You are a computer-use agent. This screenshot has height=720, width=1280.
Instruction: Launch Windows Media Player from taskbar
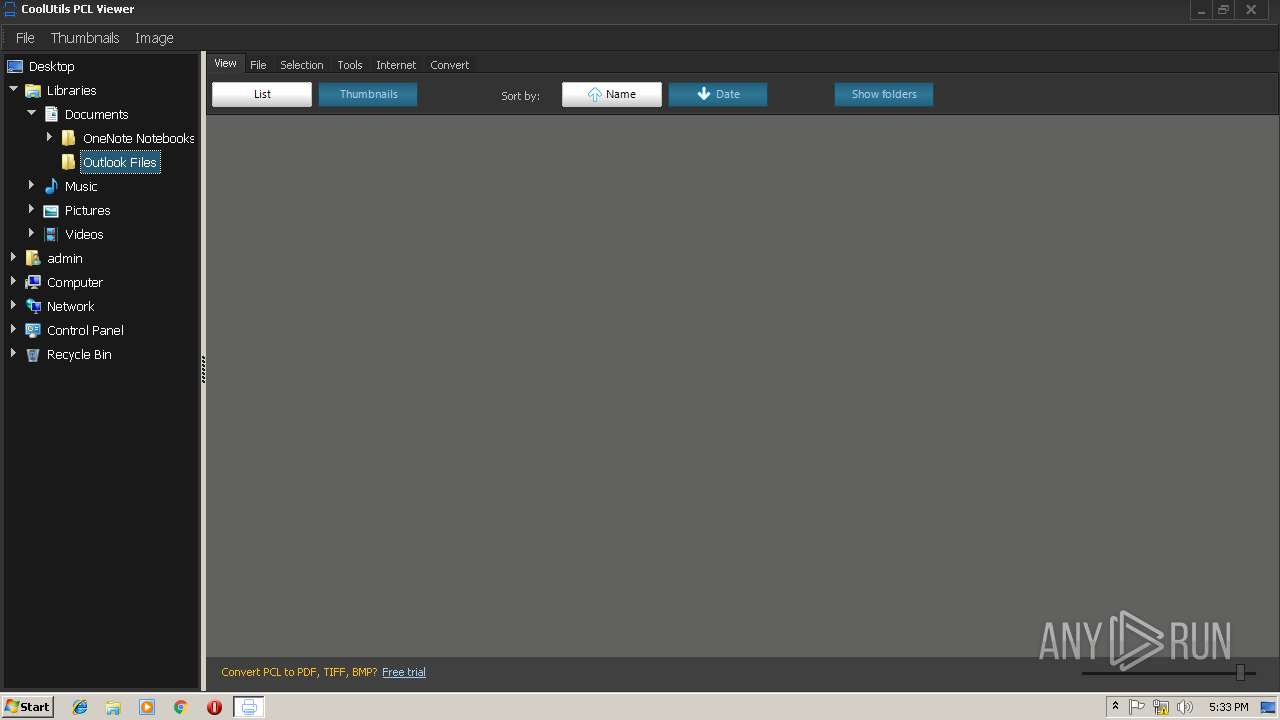point(147,707)
